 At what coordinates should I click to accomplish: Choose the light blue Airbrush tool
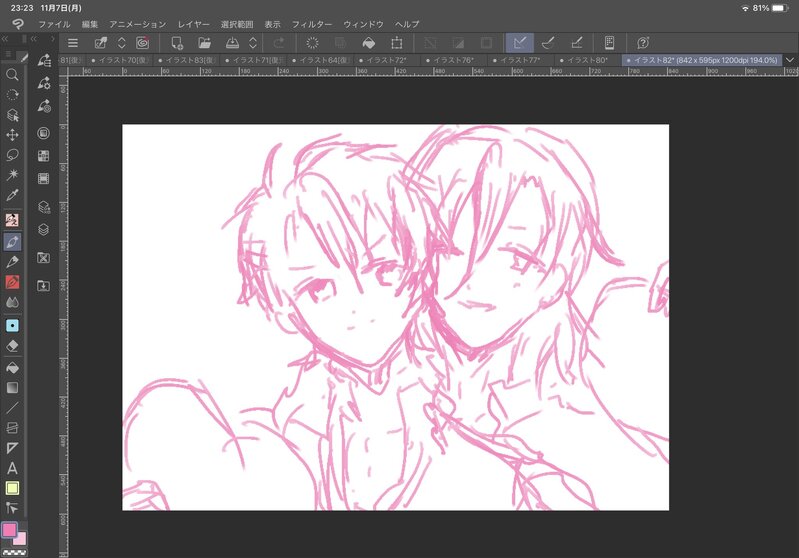pos(12,325)
